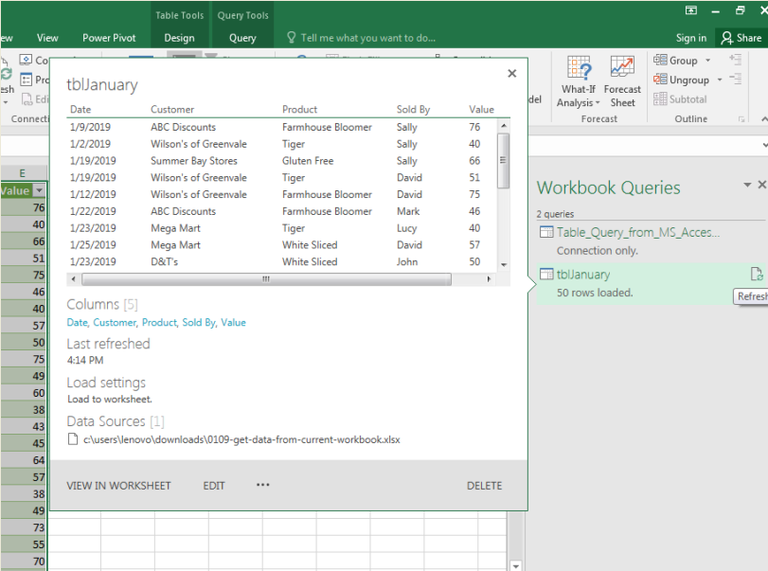Switch to the Power Pivot tab
Image resolution: width=768 pixels, height=571 pixels.
(110, 38)
